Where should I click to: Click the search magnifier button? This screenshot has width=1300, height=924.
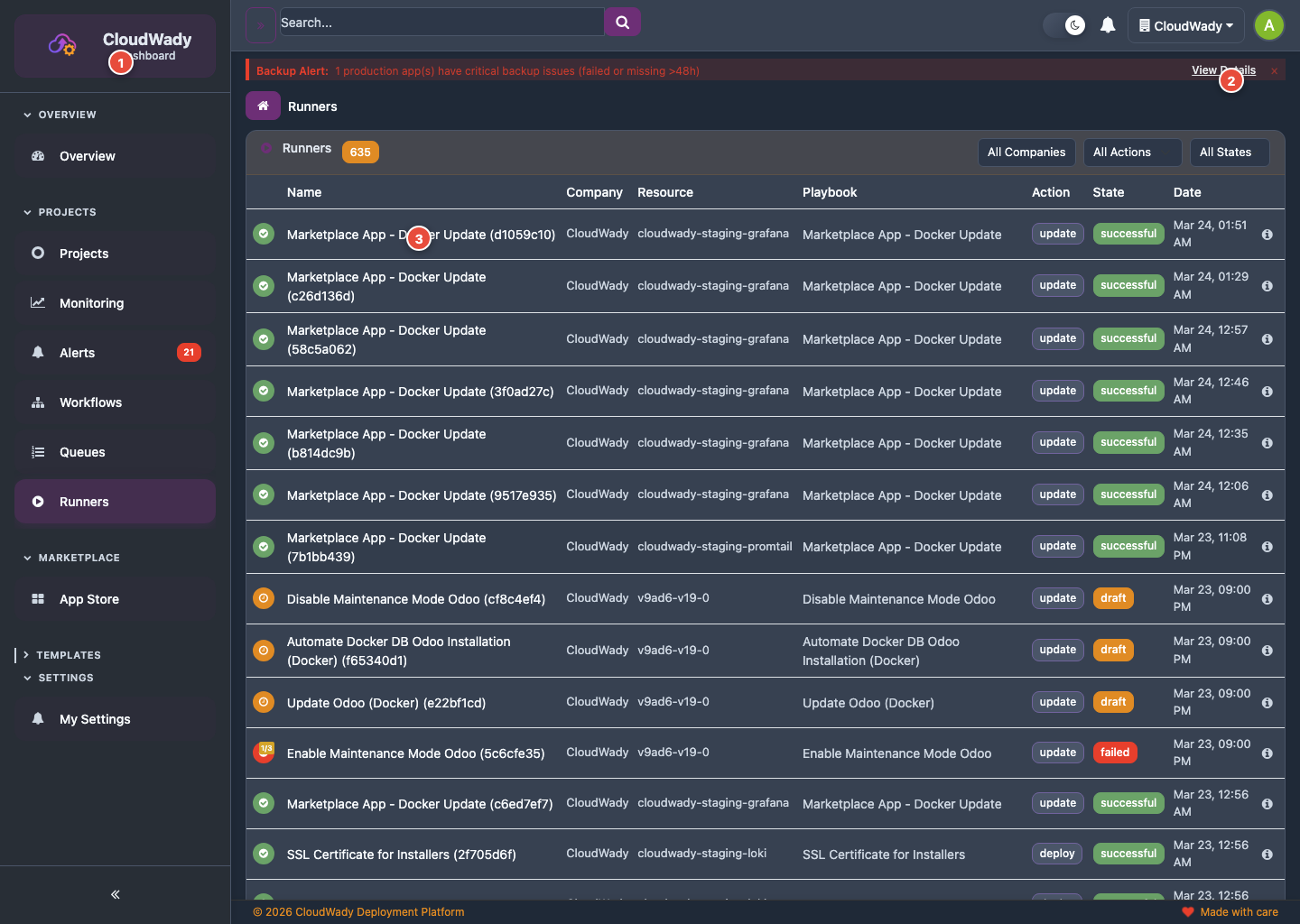[x=622, y=23]
